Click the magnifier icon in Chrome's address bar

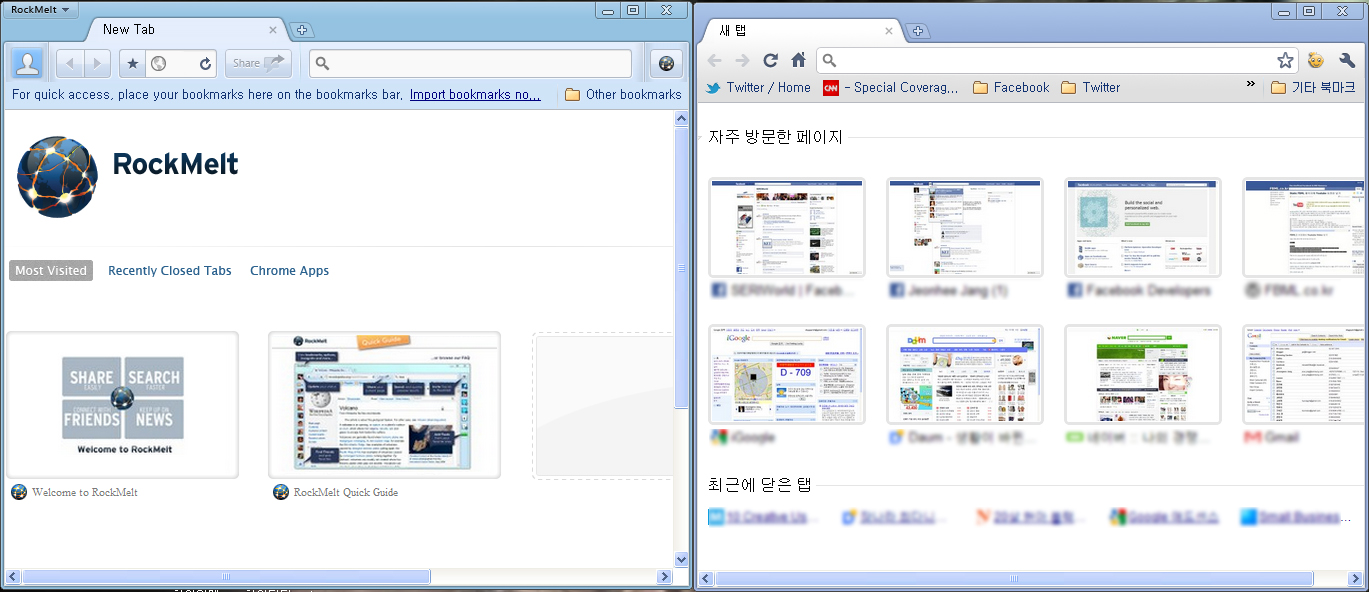(x=830, y=61)
